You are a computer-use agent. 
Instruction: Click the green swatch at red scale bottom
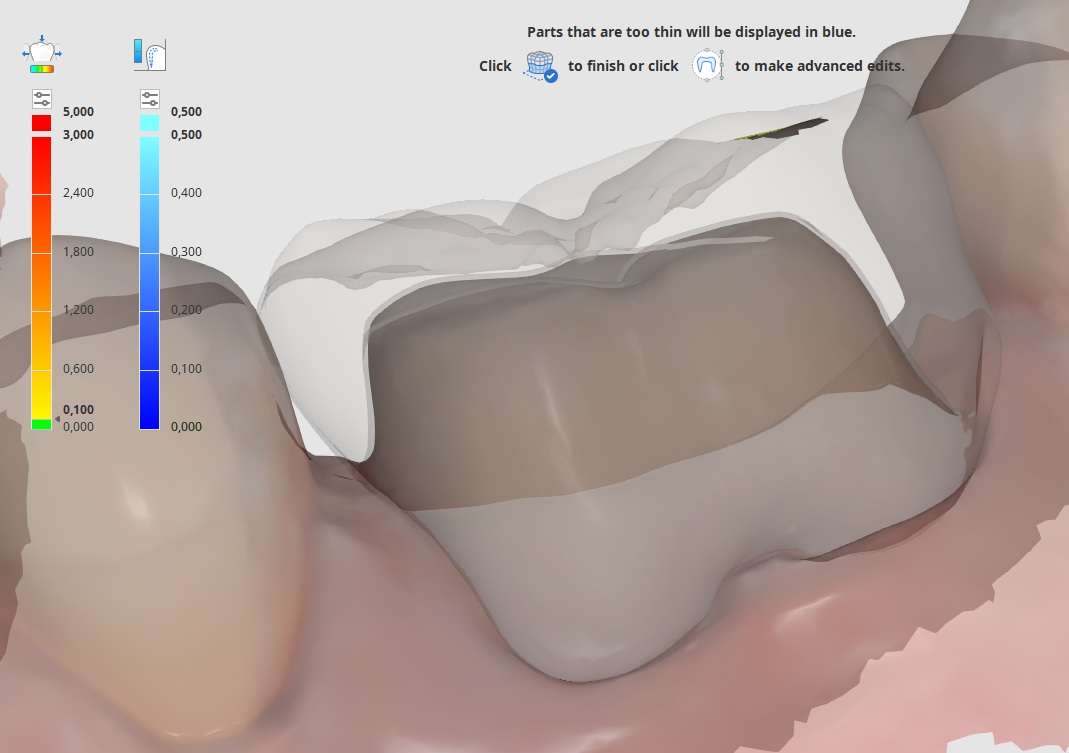coord(41,424)
